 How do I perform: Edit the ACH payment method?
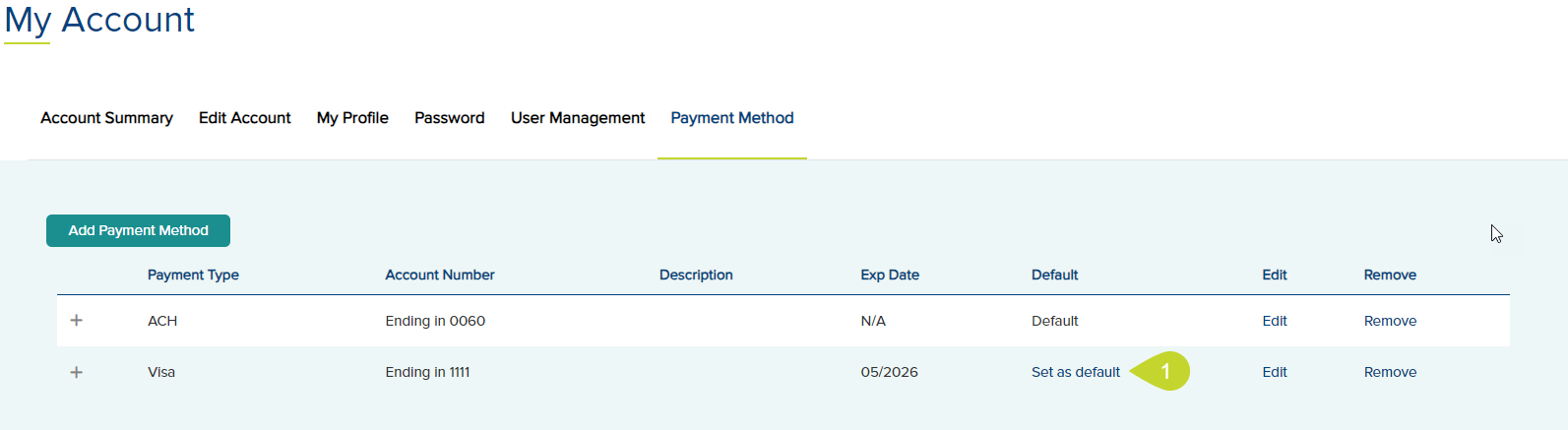pos(1275,321)
